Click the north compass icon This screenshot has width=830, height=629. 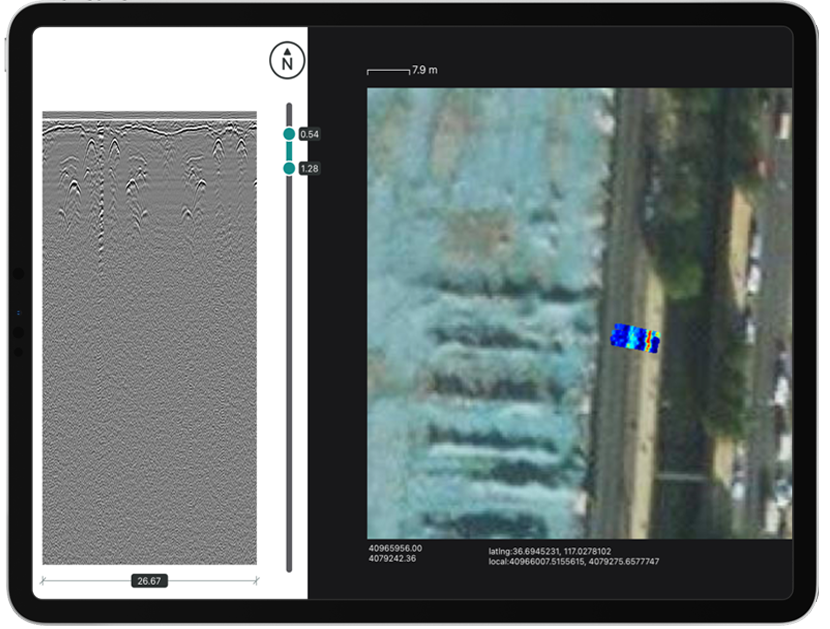point(287,60)
